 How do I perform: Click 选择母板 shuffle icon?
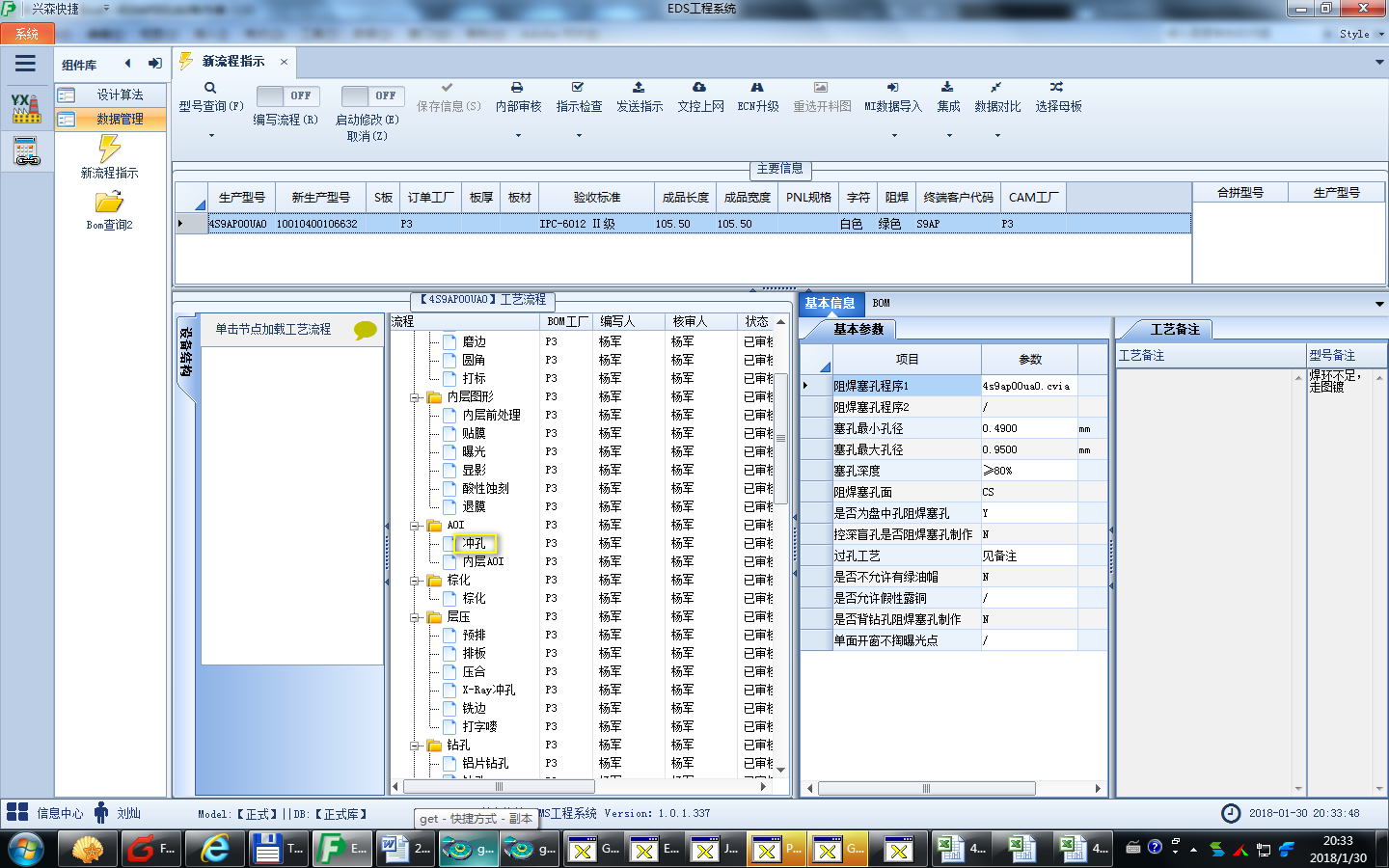click(x=1057, y=88)
